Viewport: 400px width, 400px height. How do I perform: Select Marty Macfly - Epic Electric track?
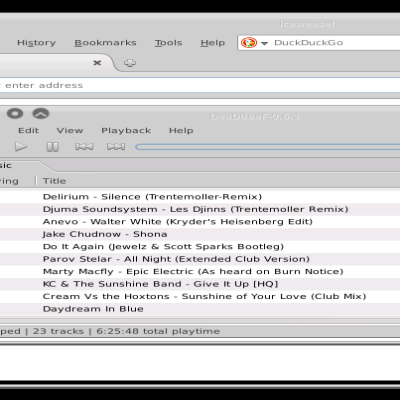tap(200, 271)
